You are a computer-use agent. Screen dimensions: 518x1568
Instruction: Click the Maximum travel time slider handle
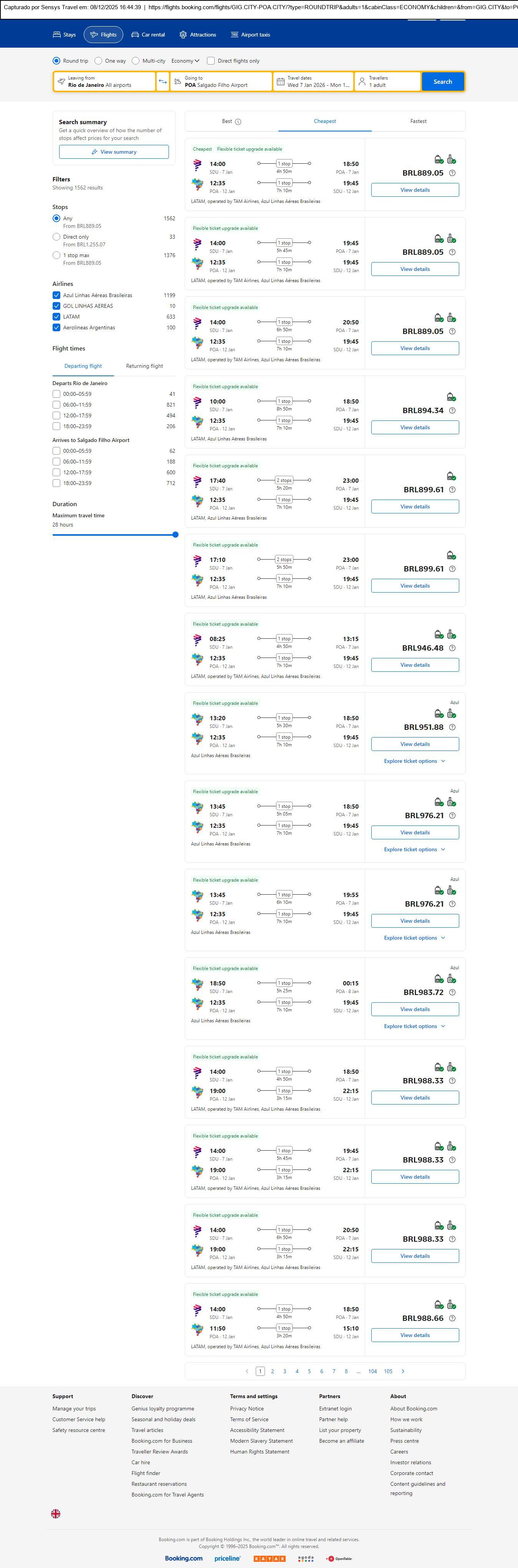coord(175,535)
